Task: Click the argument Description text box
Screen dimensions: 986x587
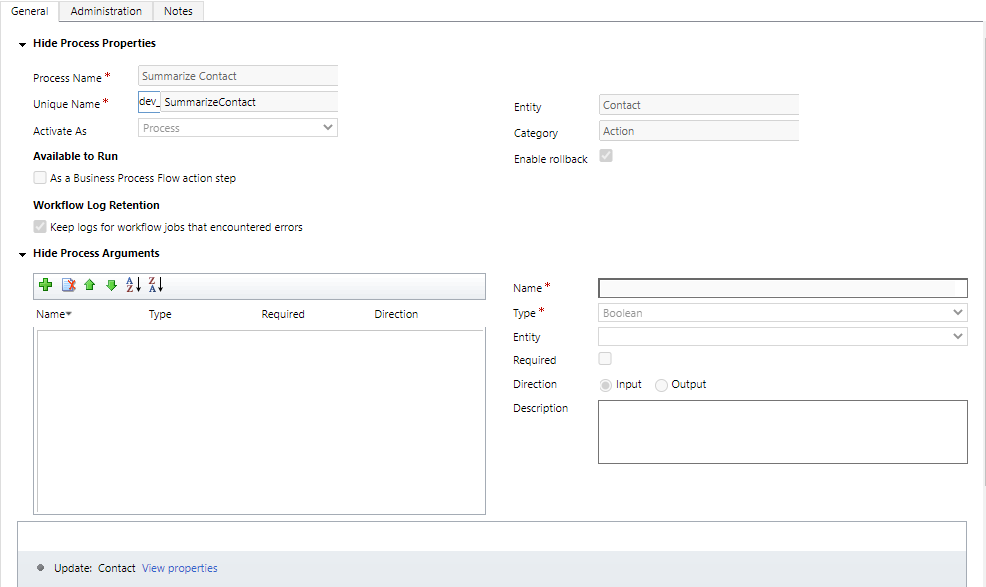Action: (782, 432)
